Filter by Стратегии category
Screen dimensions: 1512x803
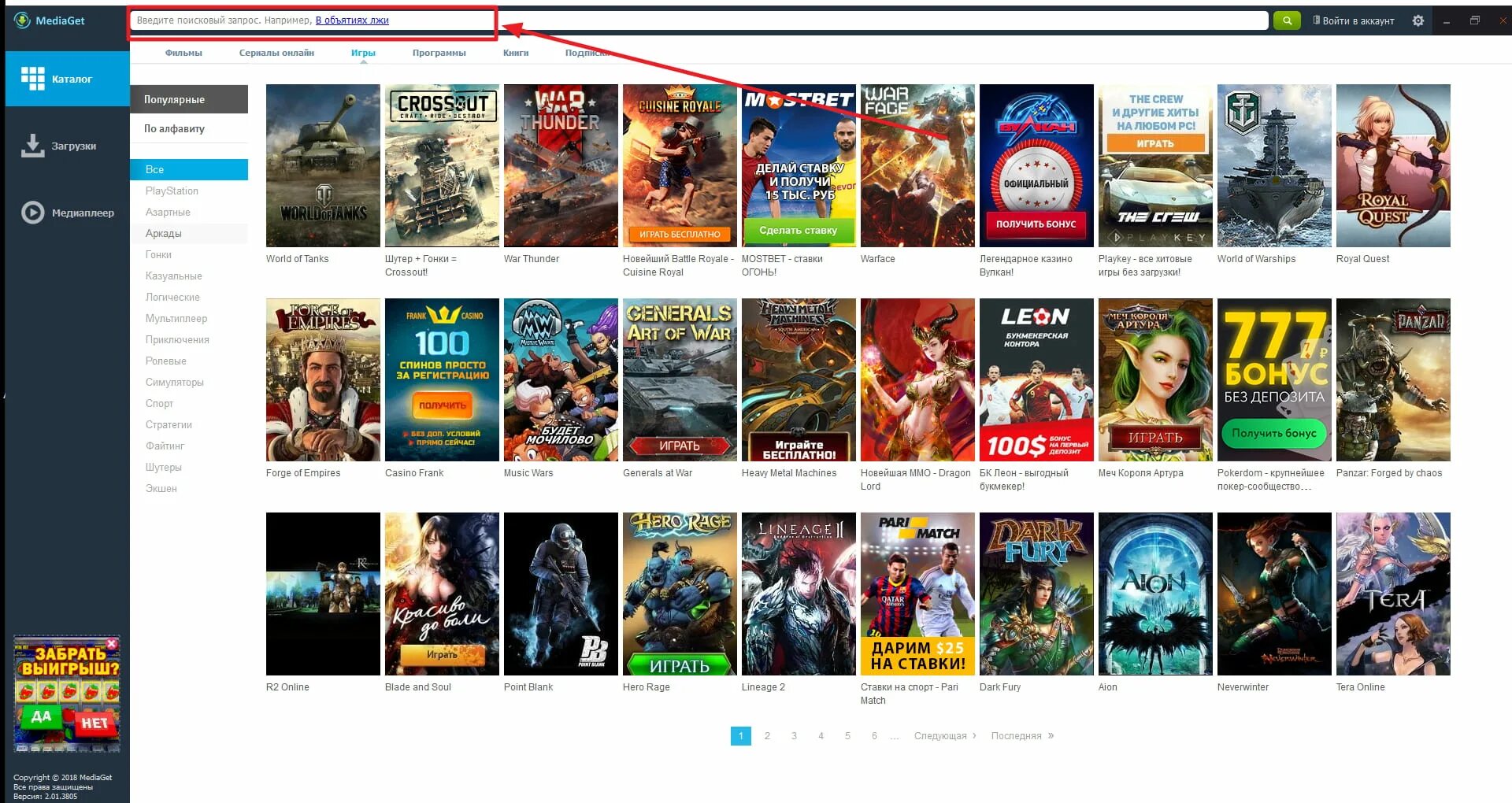(x=169, y=424)
